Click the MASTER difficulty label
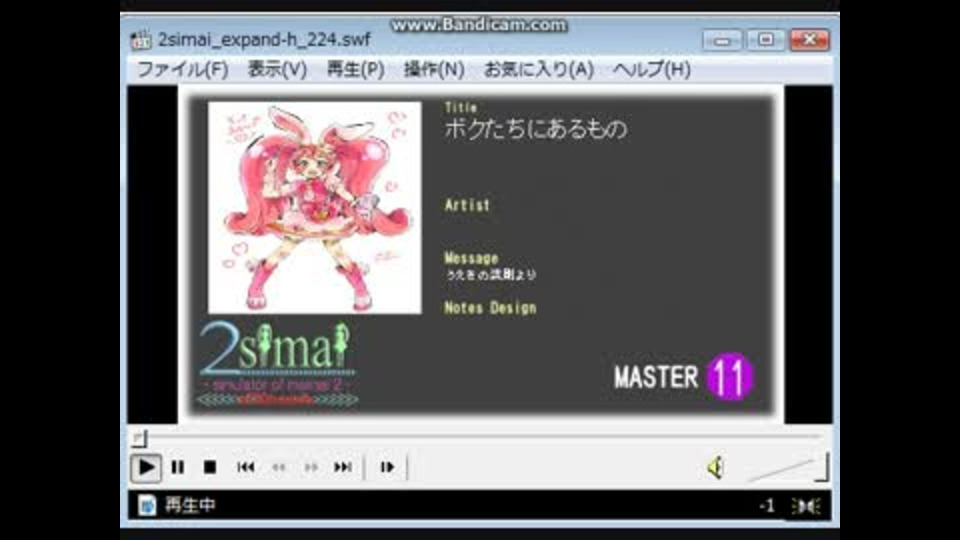The width and height of the screenshot is (960, 540). click(x=656, y=377)
